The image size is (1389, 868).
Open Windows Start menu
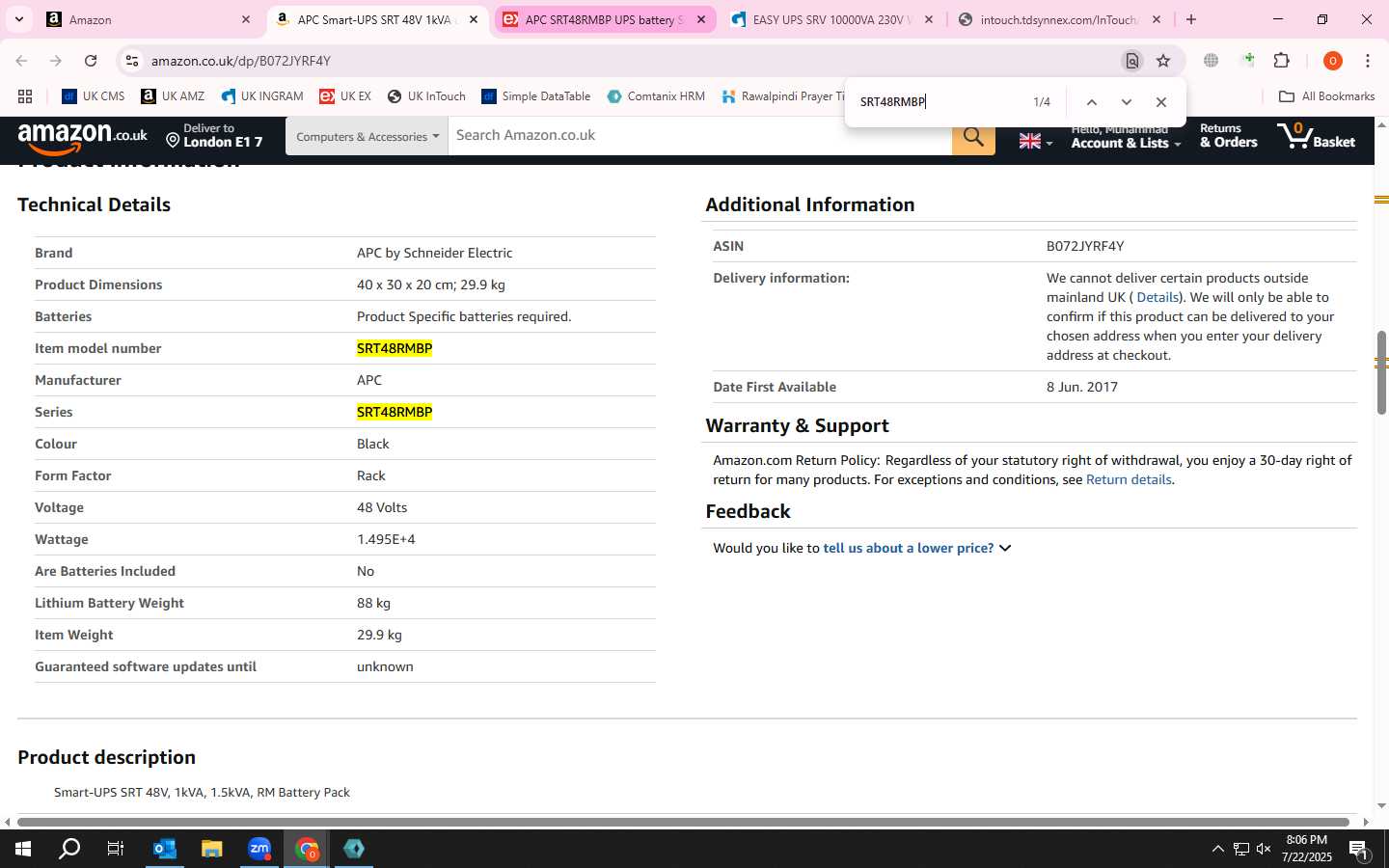click(x=23, y=849)
